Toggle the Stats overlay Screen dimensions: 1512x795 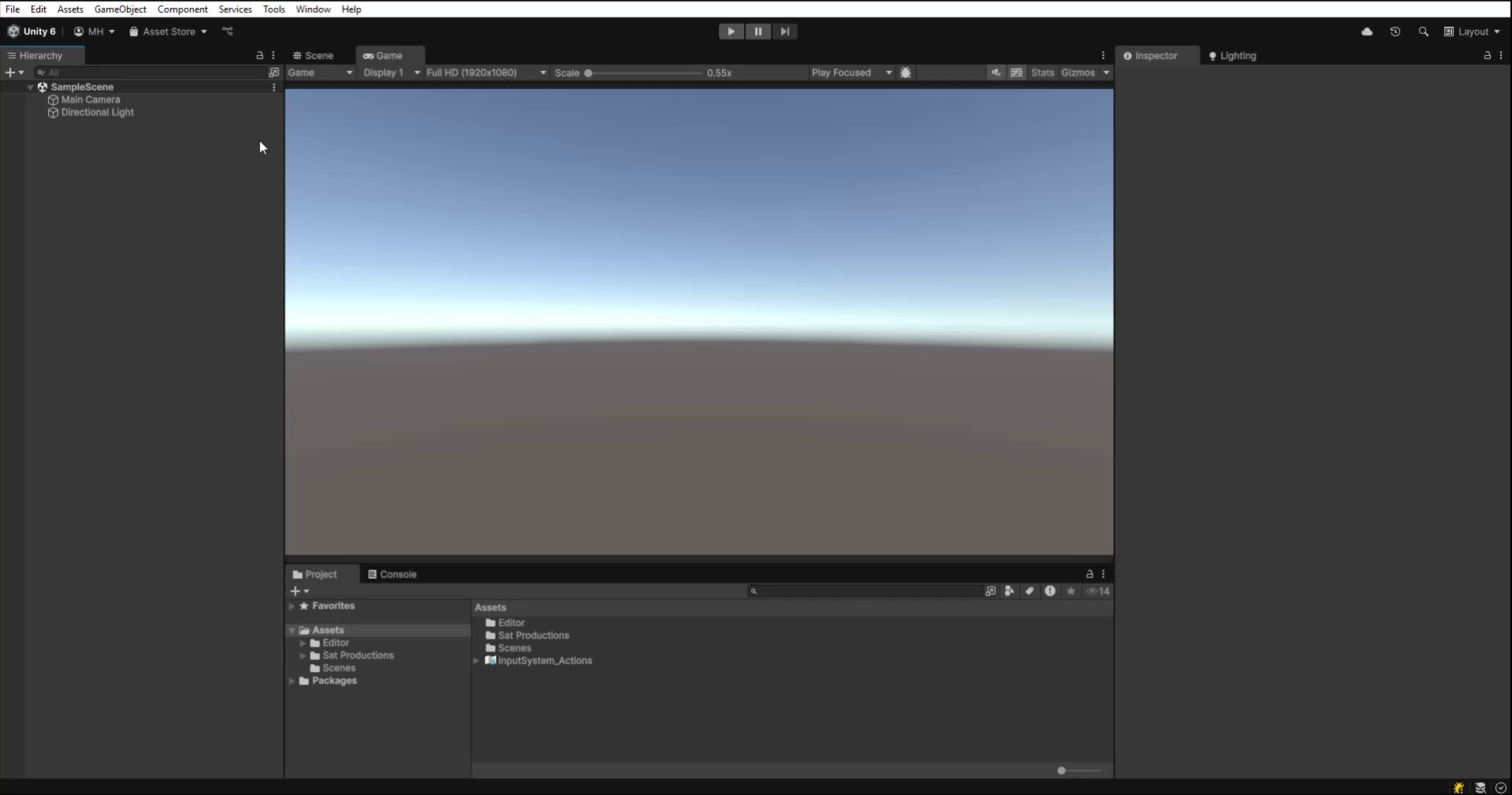[x=1042, y=73]
